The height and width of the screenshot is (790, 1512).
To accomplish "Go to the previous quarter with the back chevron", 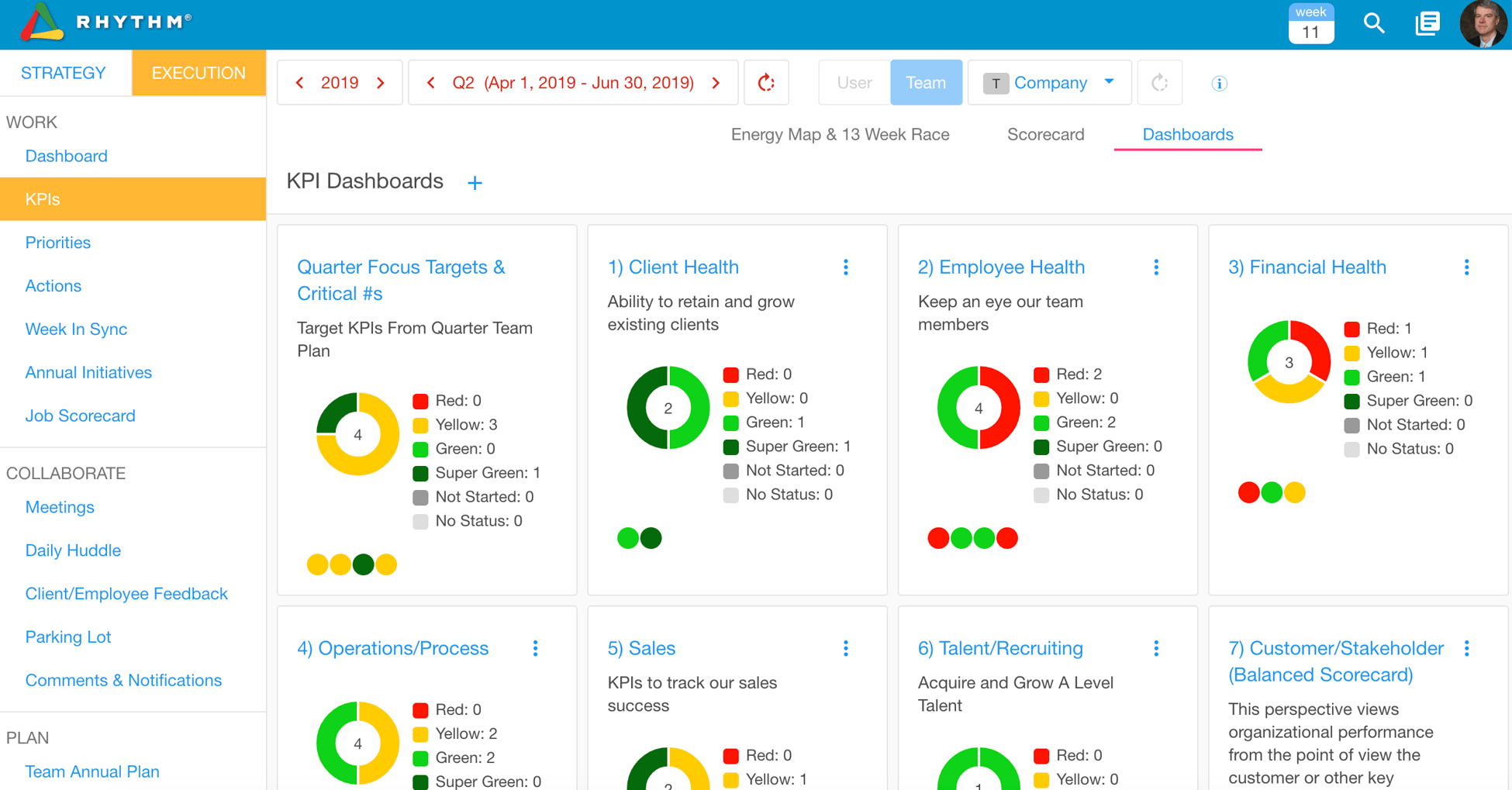I will [430, 82].
